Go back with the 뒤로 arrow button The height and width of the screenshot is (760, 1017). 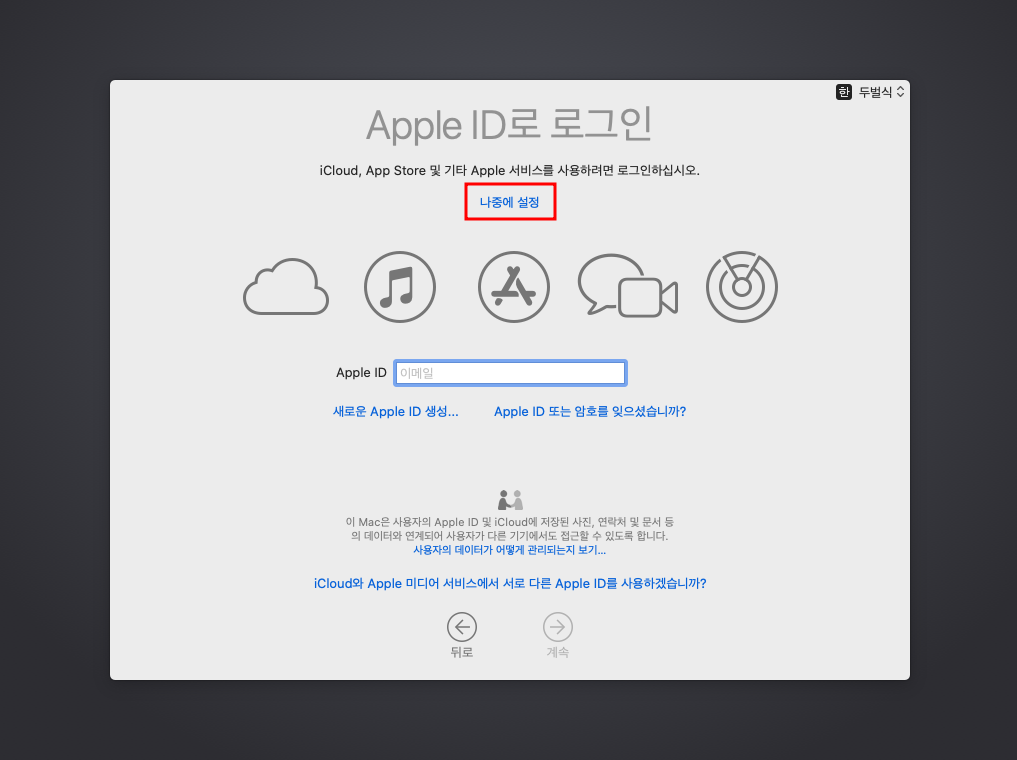(x=462, y=628)
